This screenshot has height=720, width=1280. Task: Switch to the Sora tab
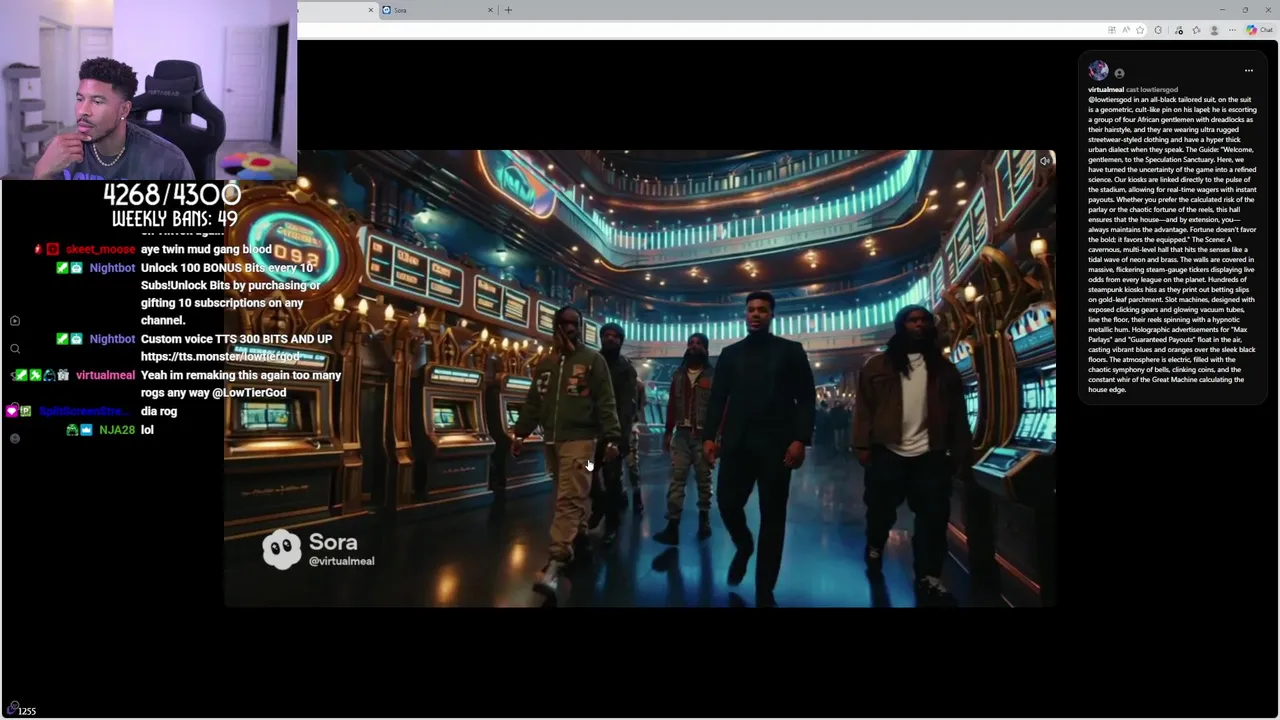point(435,10)
